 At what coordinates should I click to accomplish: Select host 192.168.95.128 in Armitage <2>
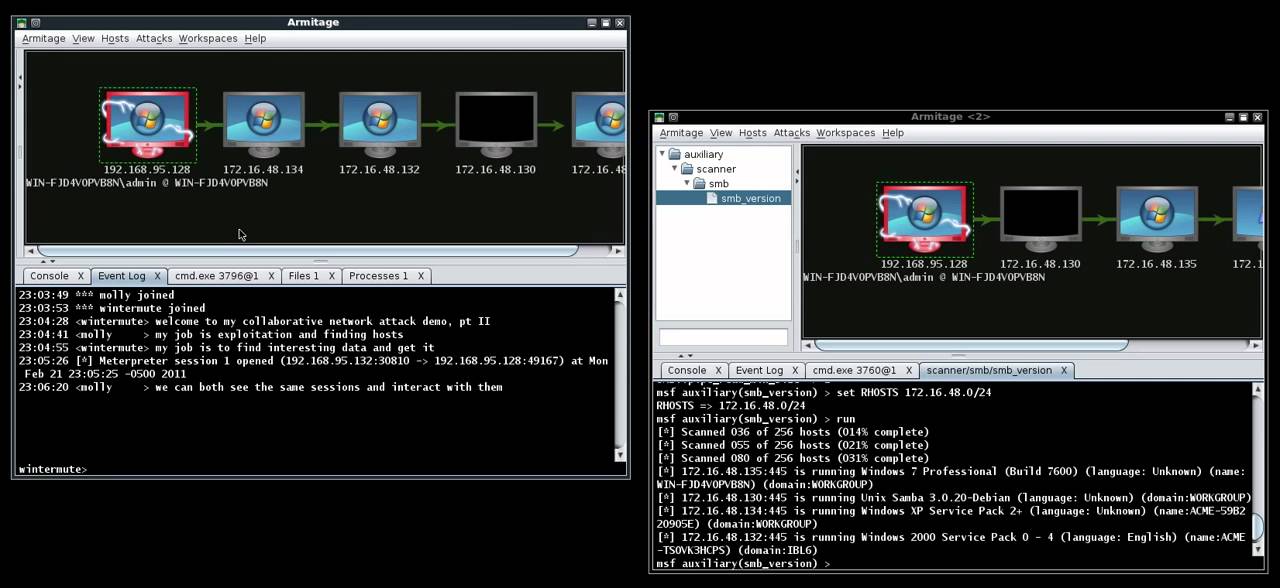click(x=924, y=220)
